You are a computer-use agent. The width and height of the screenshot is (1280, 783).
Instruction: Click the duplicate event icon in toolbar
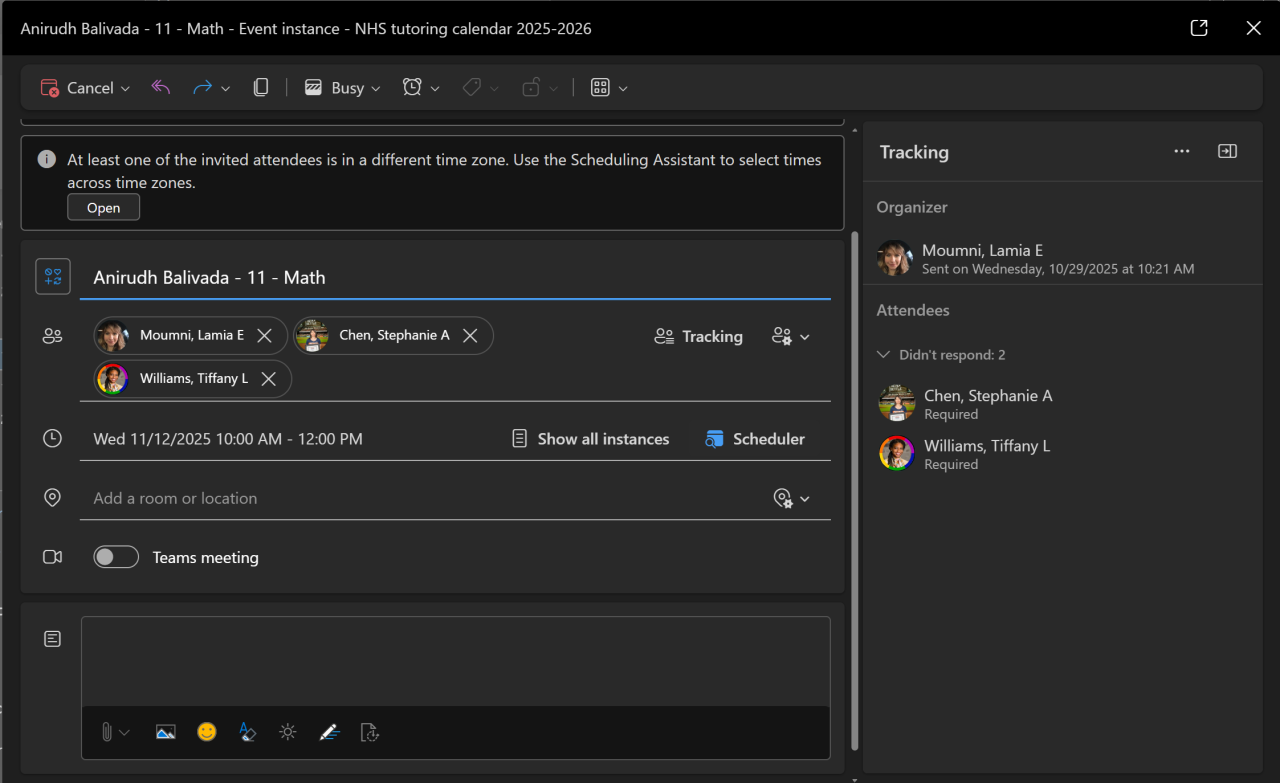pos(261,88)
